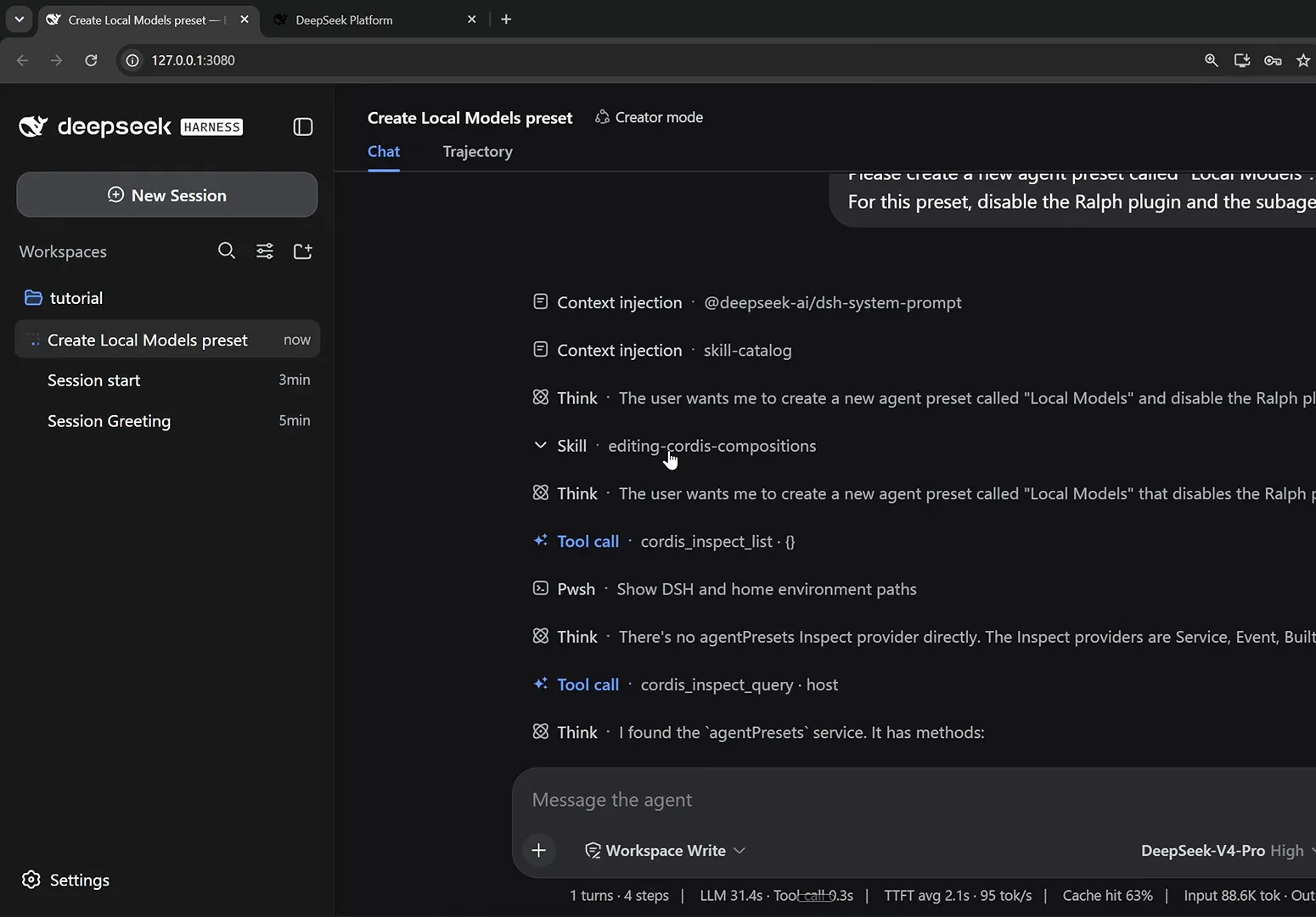Click the skill-catalog context injection icon
Screen dimensions: 1316x917
pos(540,349)
